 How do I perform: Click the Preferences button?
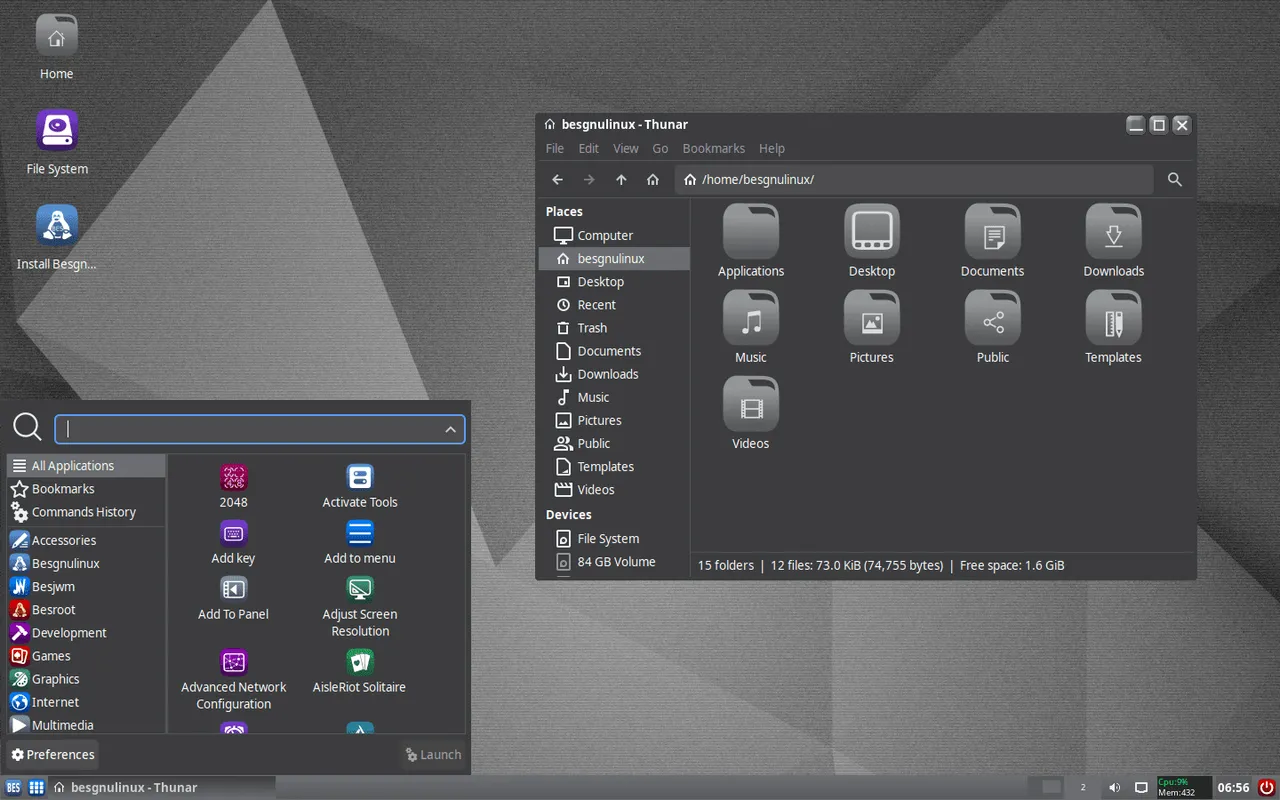point(53,755)
